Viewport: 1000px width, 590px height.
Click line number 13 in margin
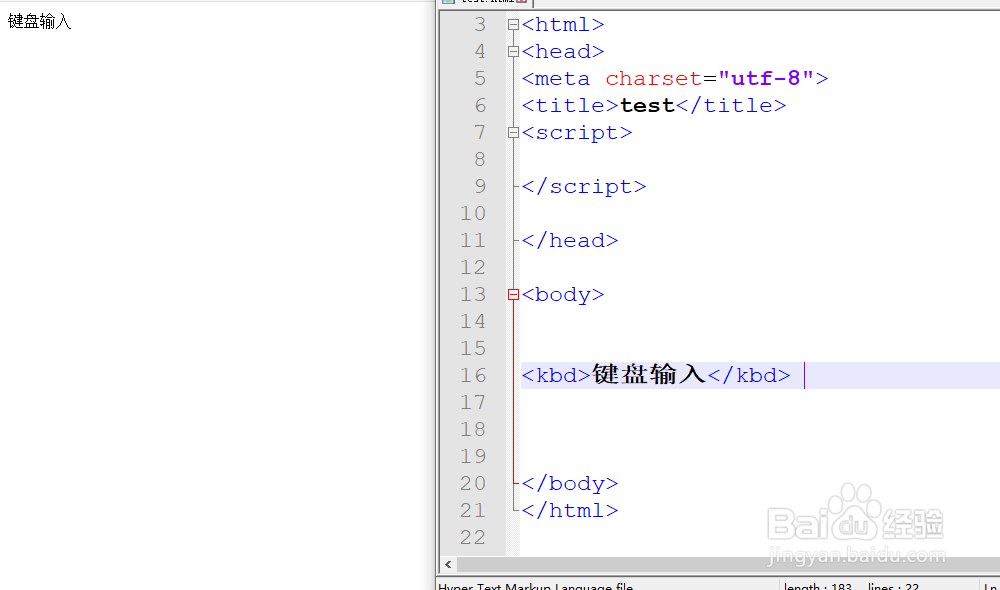pos(473,294)
